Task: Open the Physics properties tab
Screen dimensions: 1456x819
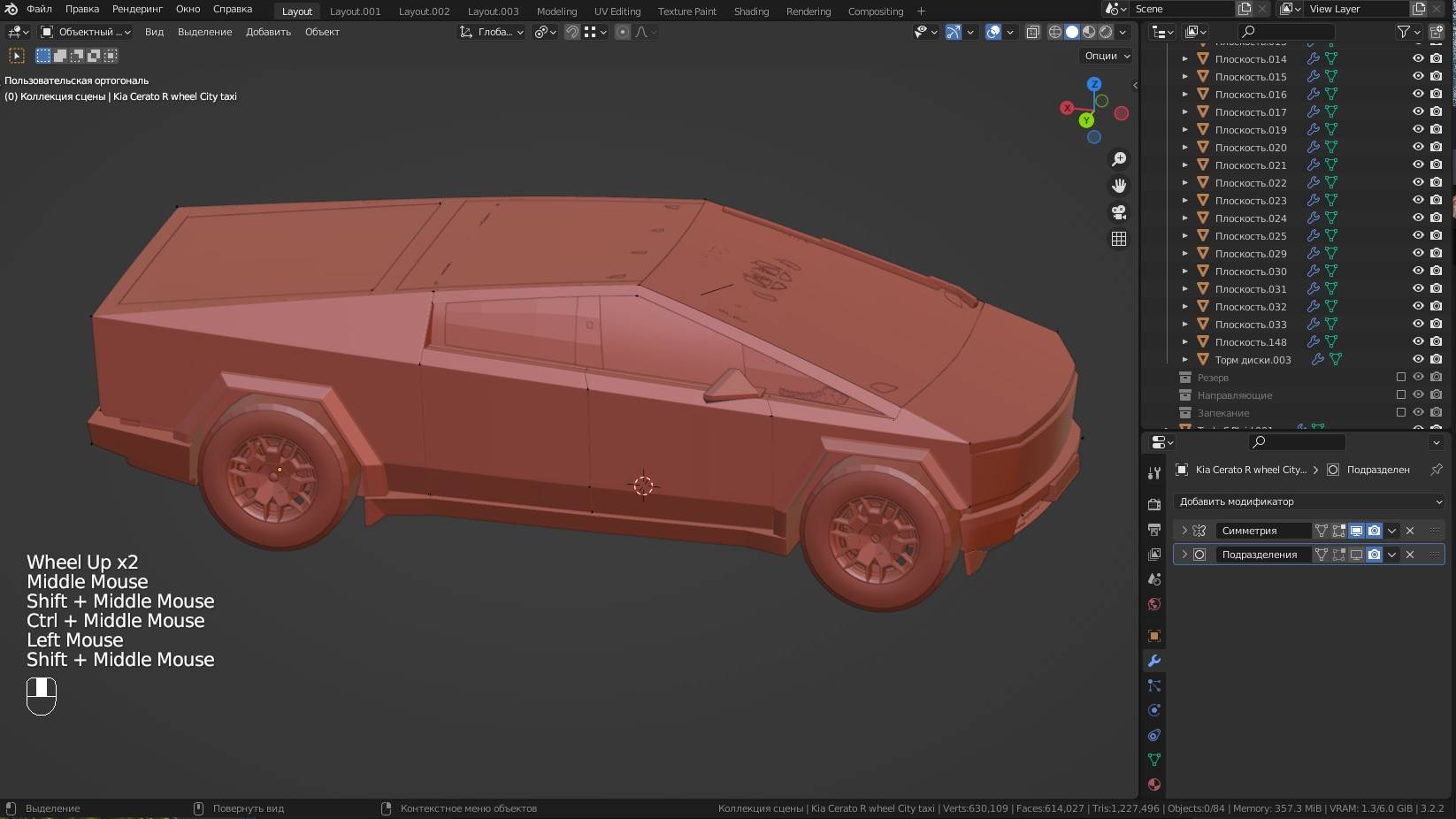Action: coord(1153,710)
